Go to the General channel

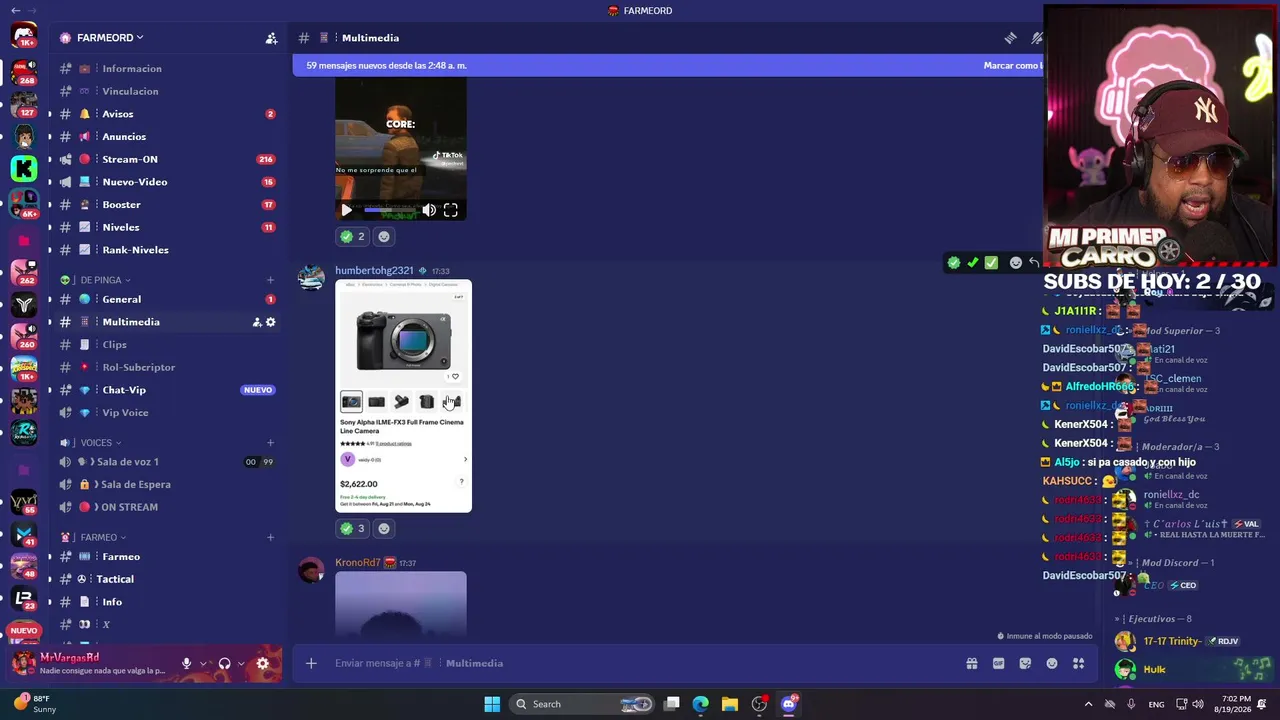coord(167,299)
